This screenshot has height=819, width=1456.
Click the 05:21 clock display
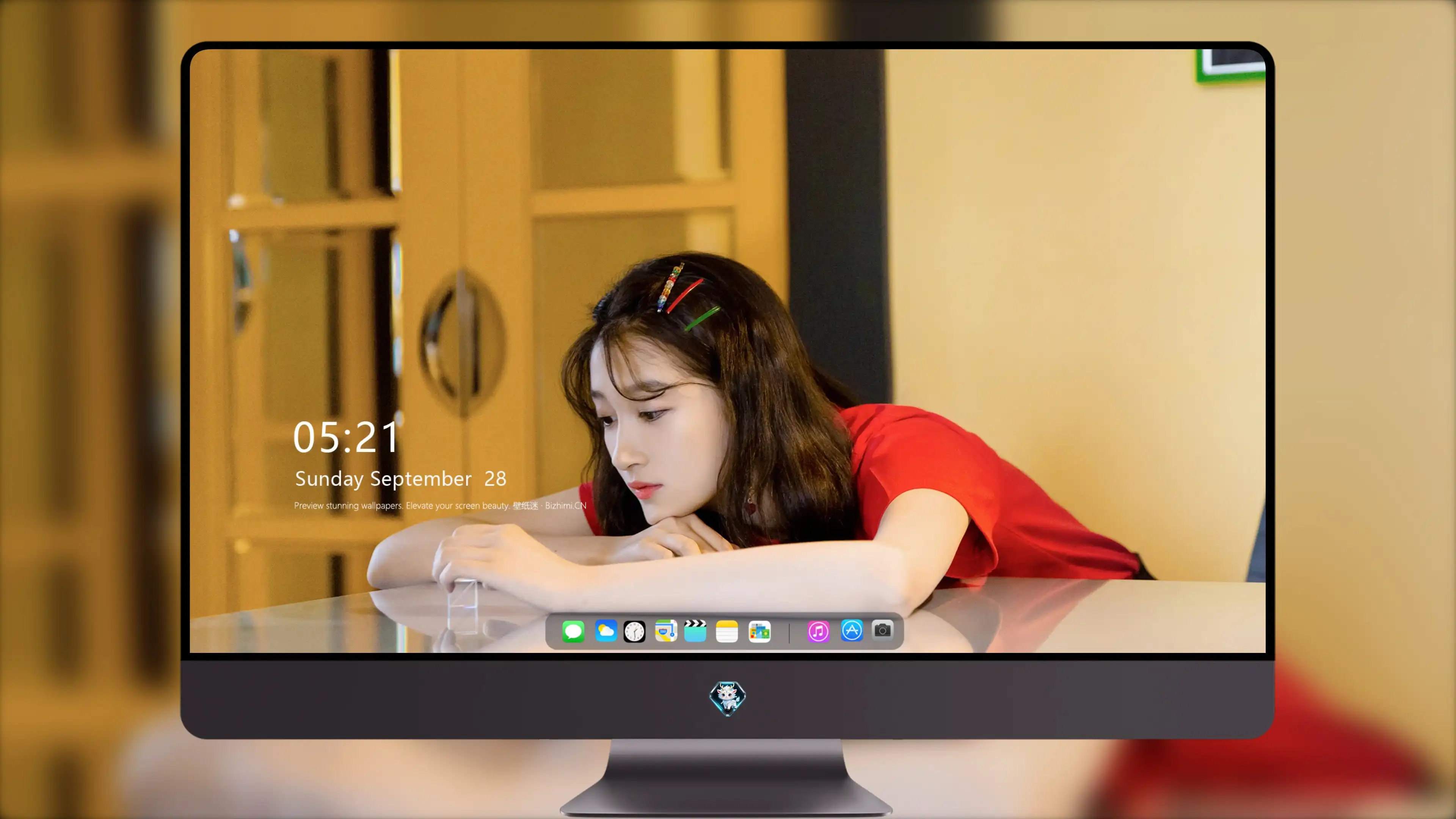coord(346,437)
